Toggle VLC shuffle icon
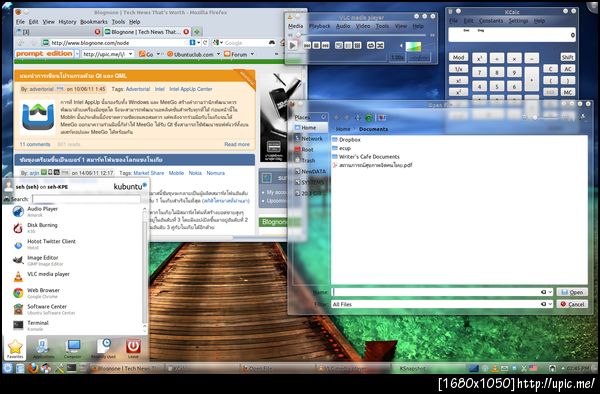 coord(380,46)
